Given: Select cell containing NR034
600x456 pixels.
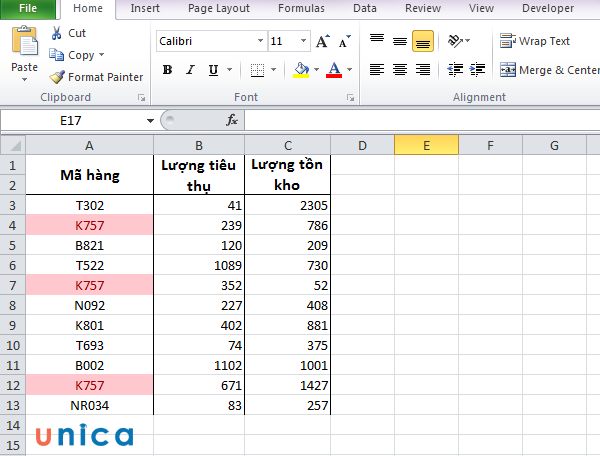Looking at the screenshot, I should click(x=90, y=406).
